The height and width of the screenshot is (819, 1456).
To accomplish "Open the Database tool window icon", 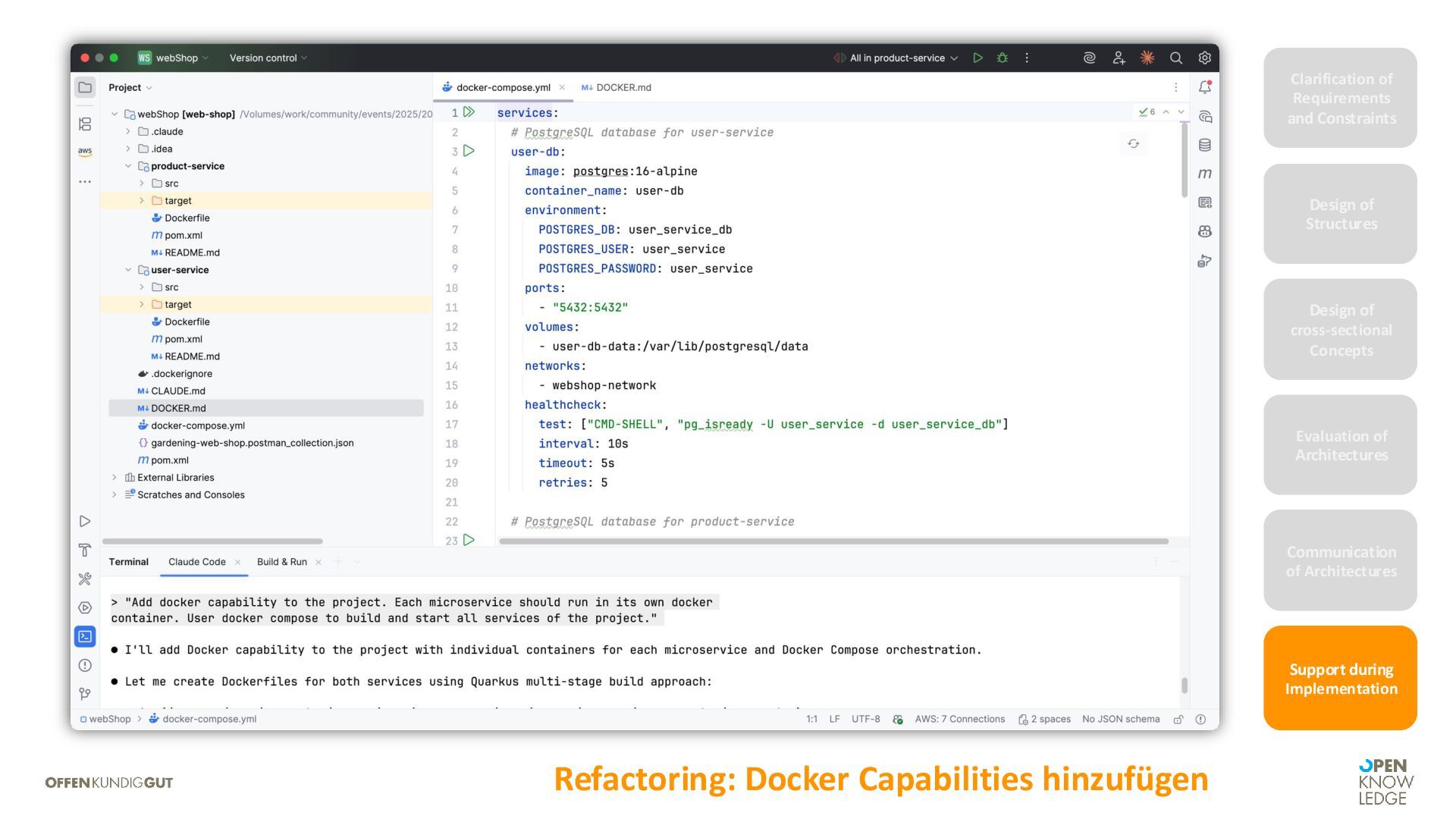I will (1204, 145).
